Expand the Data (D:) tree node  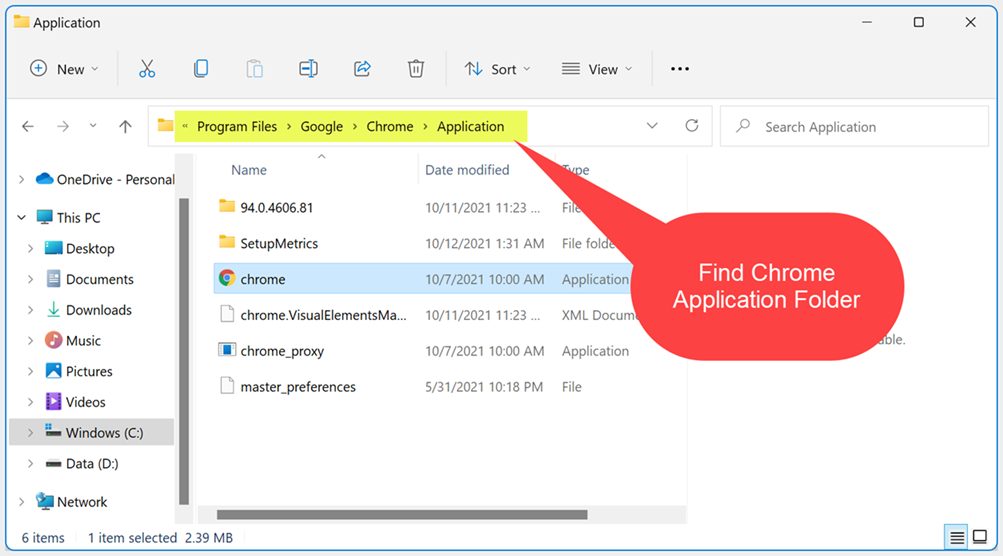(30, 463)
